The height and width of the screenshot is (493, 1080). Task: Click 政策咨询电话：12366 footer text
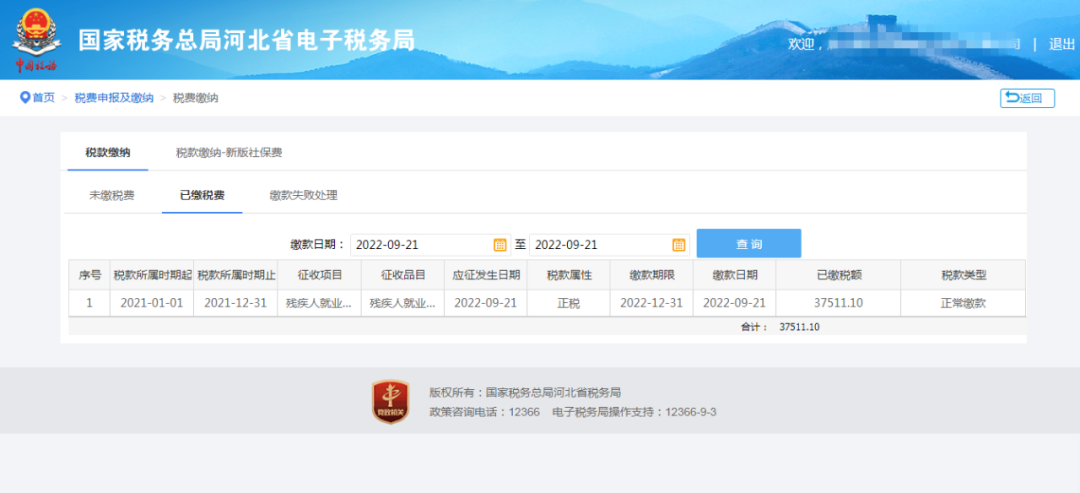(484, 412)
